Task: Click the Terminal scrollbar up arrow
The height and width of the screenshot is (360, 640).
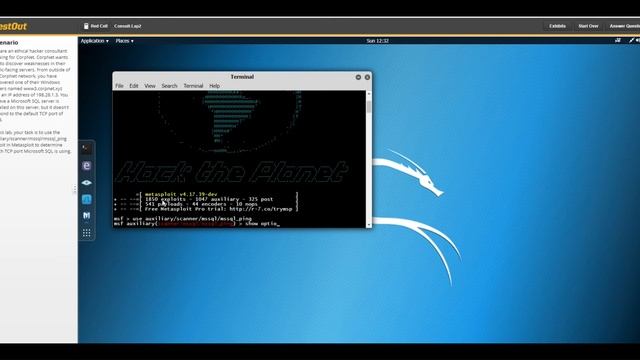Action: tap(369, 94)
